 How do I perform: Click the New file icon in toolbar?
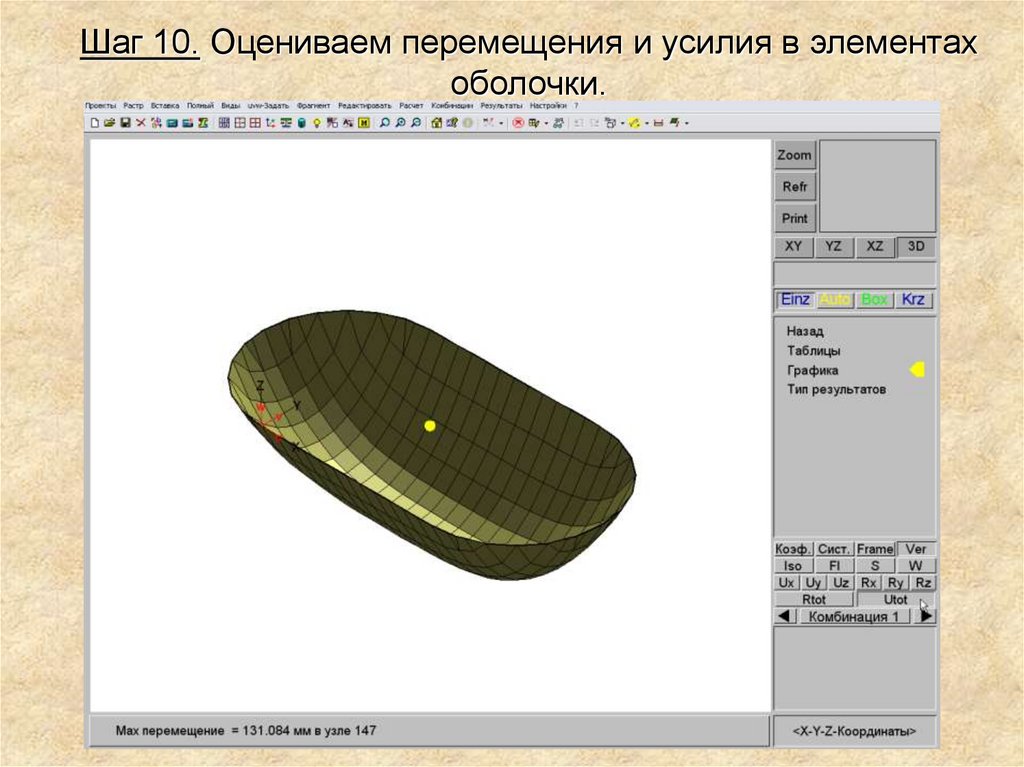tap(95, 123)
